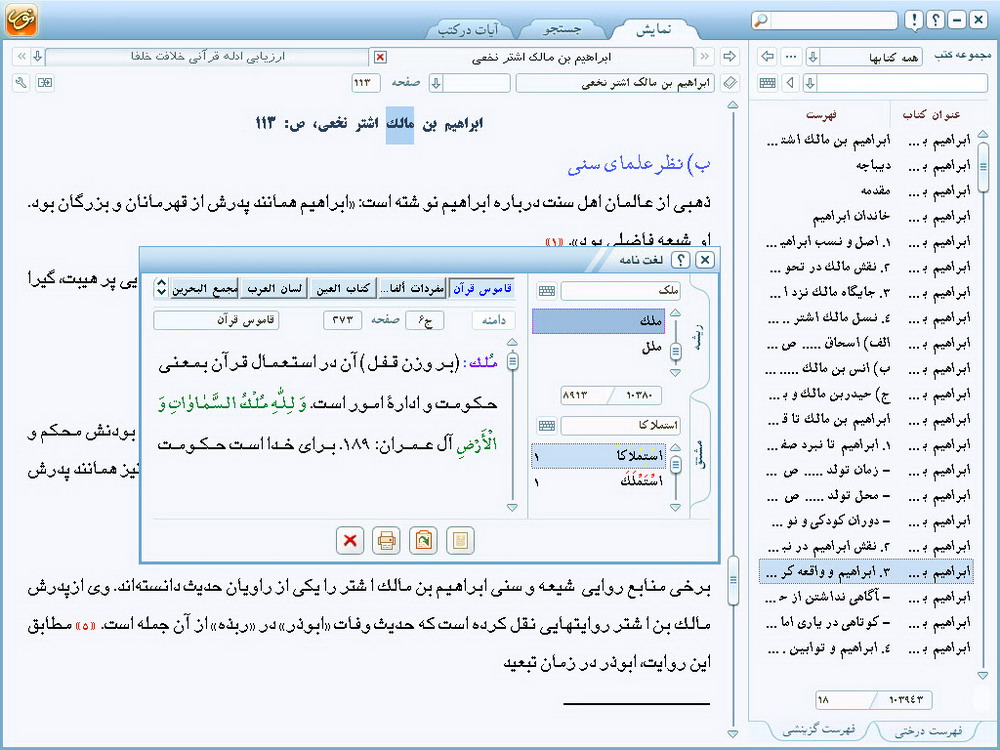The image size is (1000, 750).
Task: Open the virtual keyboard beside the ملک root field
Action: (546, 291)
